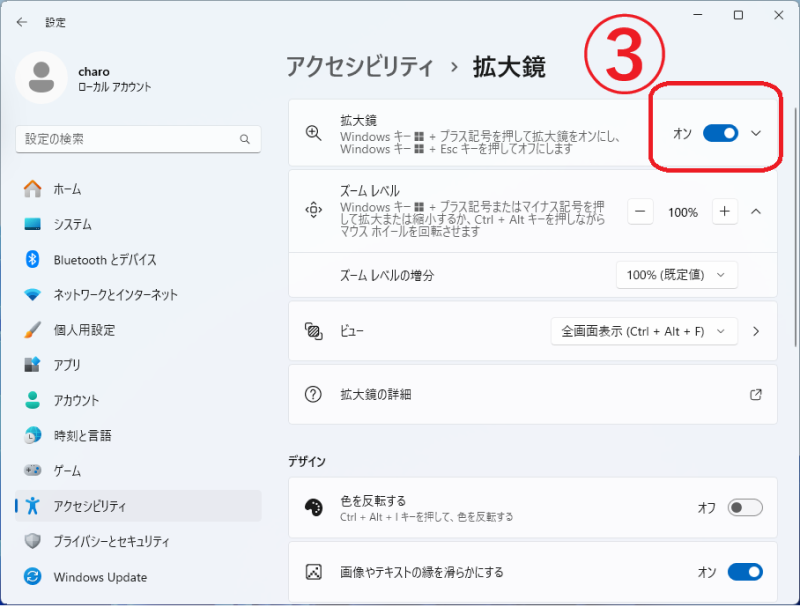The image size is (800, 606).
Task: Disable 画像やテキストの縁を滑らかにする
Action: coord(745,572)
